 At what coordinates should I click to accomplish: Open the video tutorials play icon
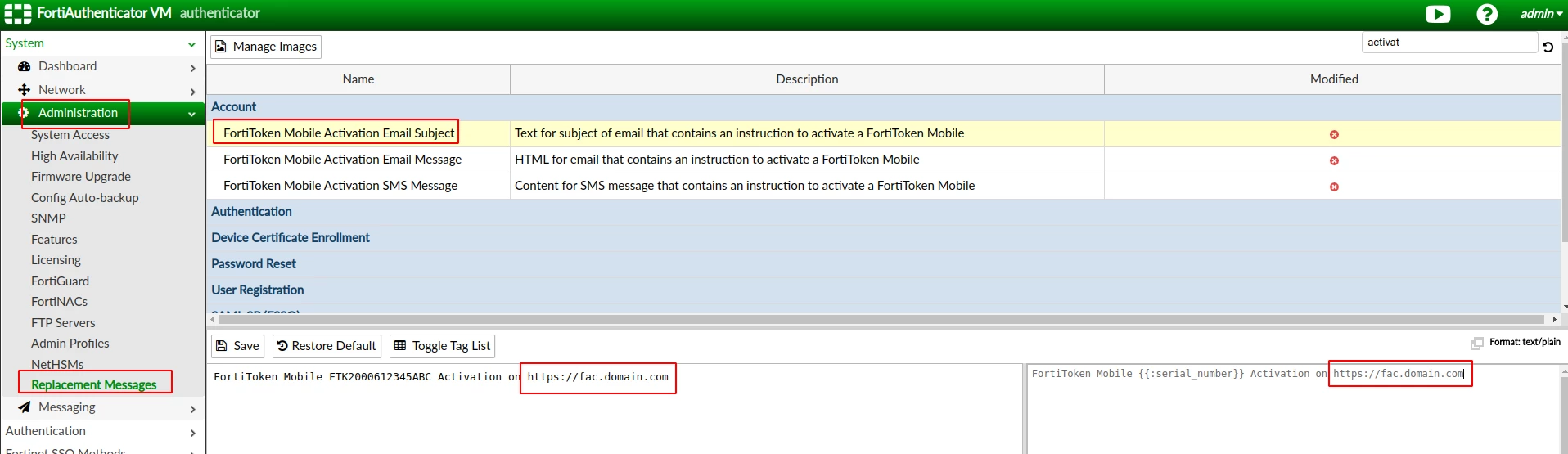coord(1438,14)
